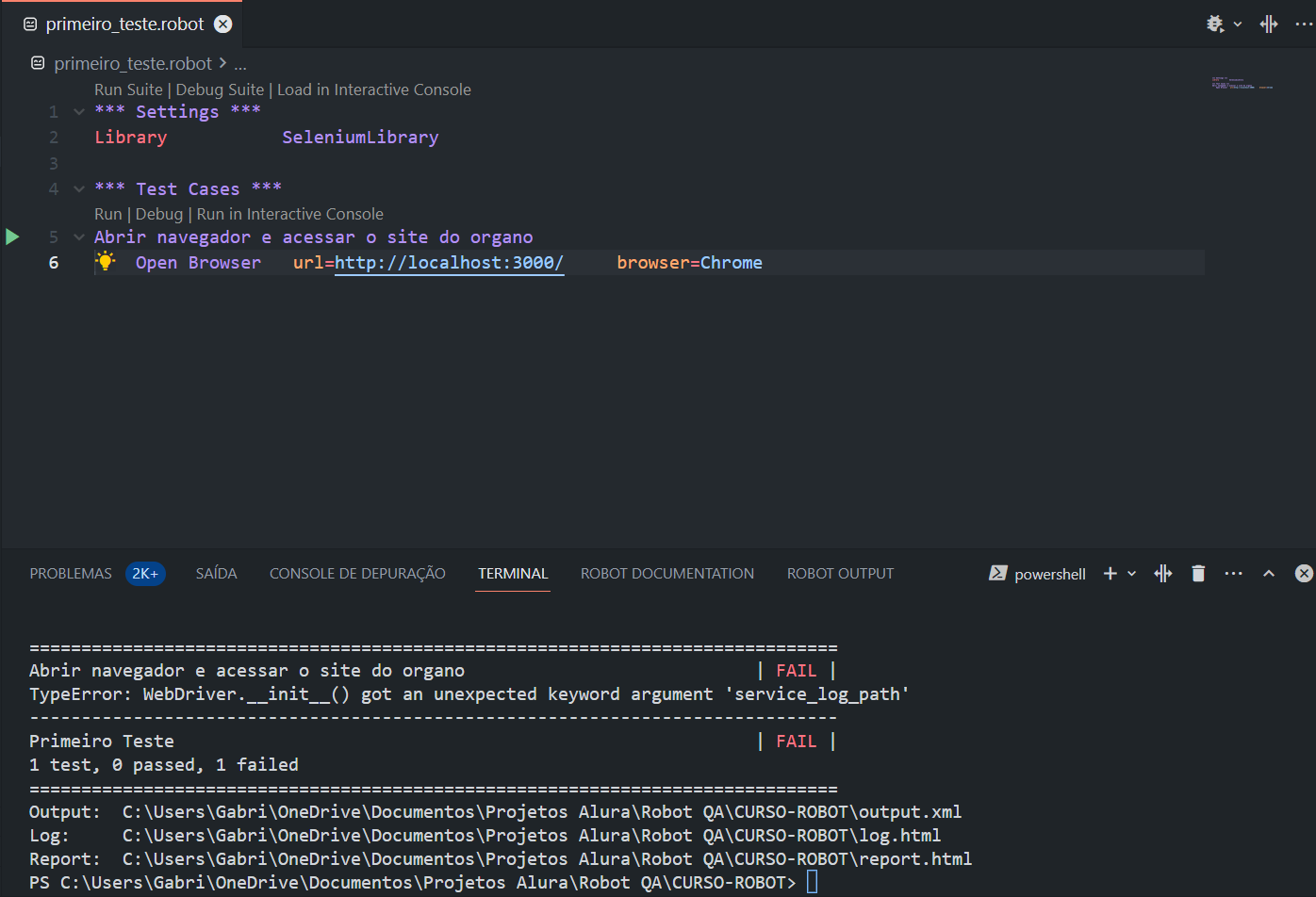Create a new terminal with plus icon

(x=1110, y=574)
